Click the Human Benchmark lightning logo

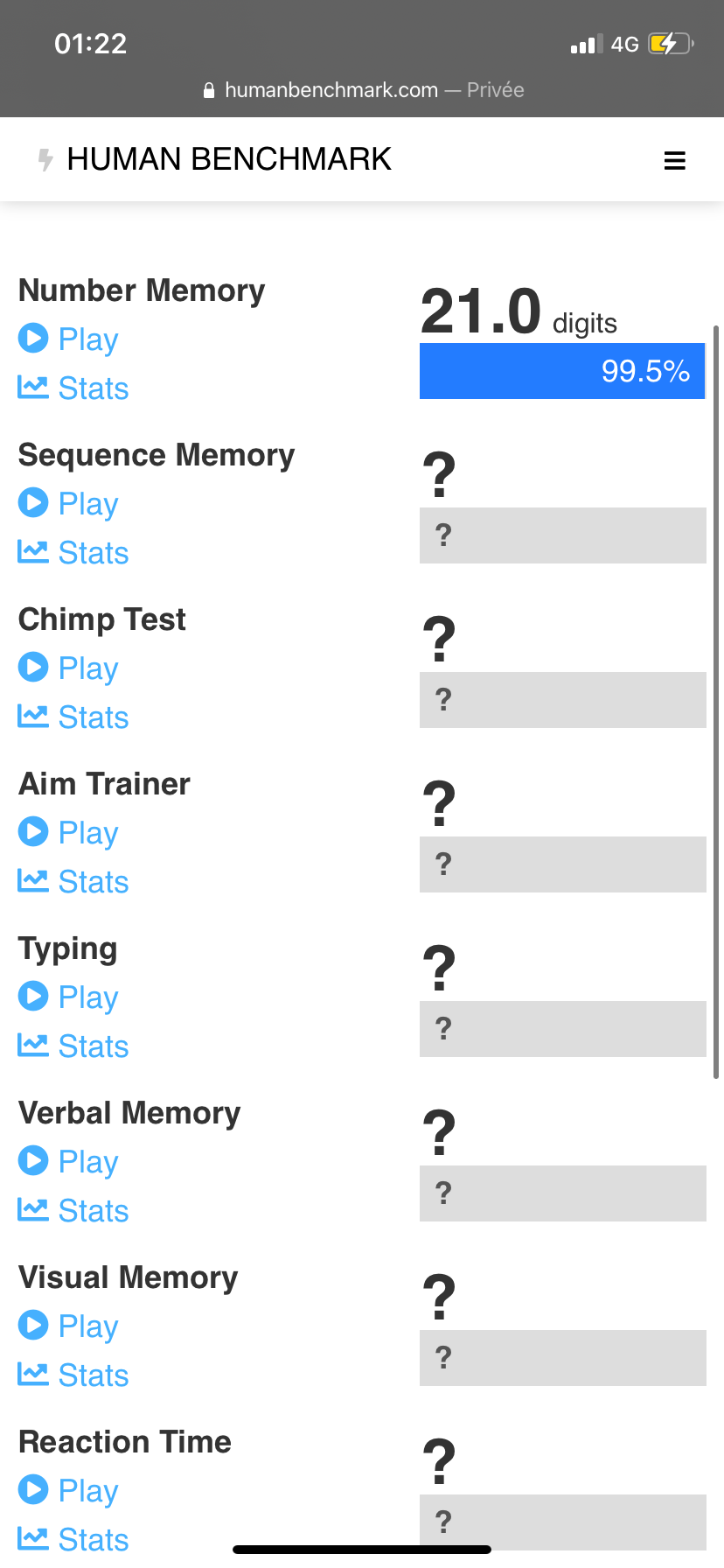(45, 160)
